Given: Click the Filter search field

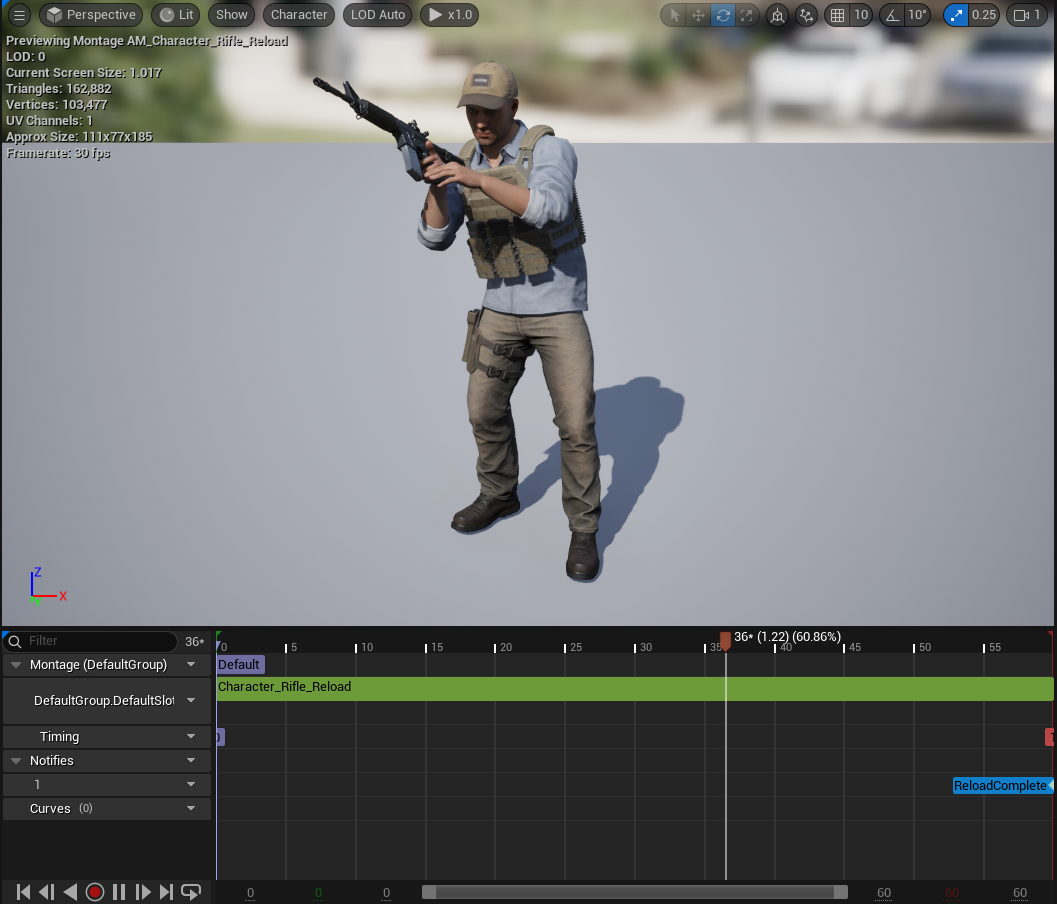Looking at the screenshot, I should point(91,641).
